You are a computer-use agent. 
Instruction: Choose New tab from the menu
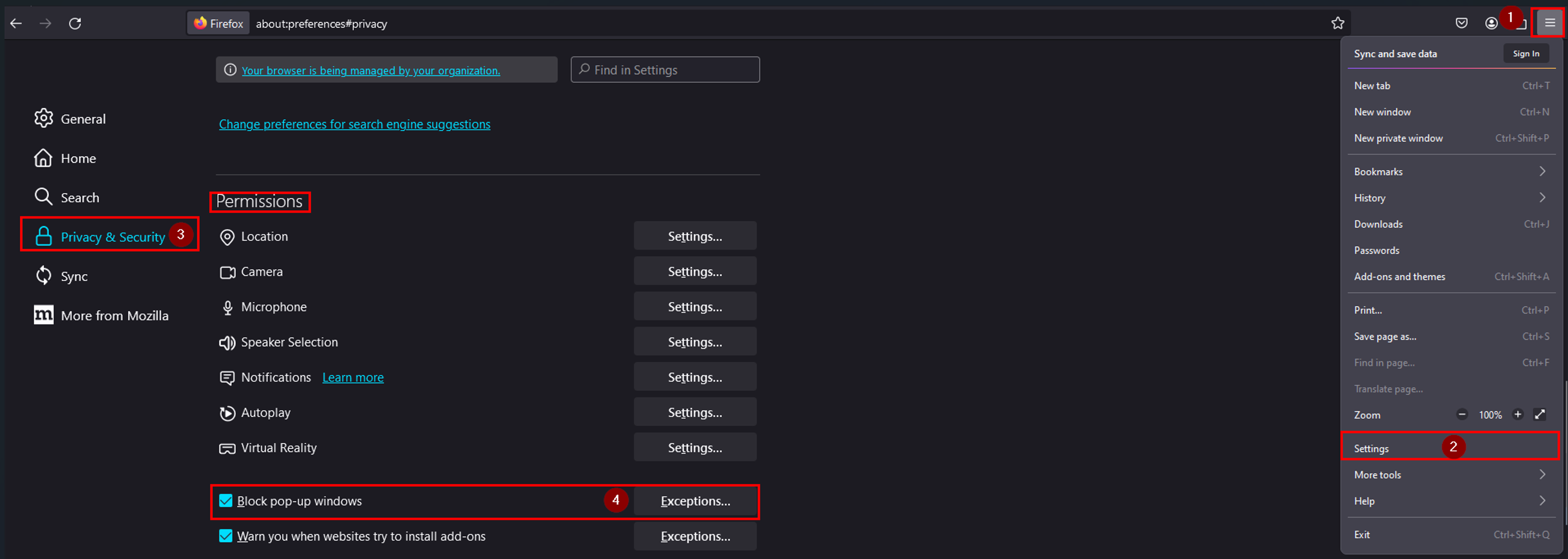point(1450,86)
